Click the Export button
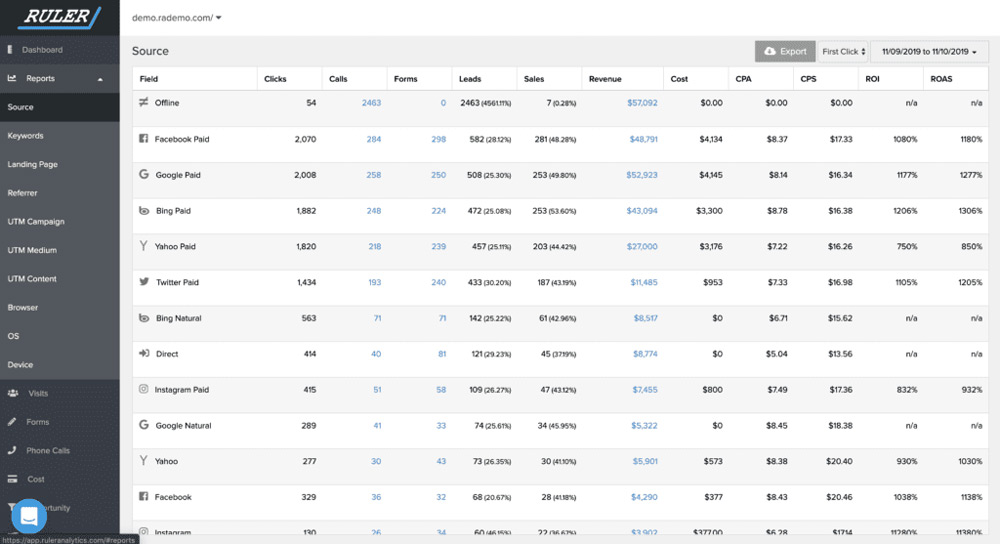This screenshot has height=544, width=1000. pyautogui.click(x=785, y=52)
